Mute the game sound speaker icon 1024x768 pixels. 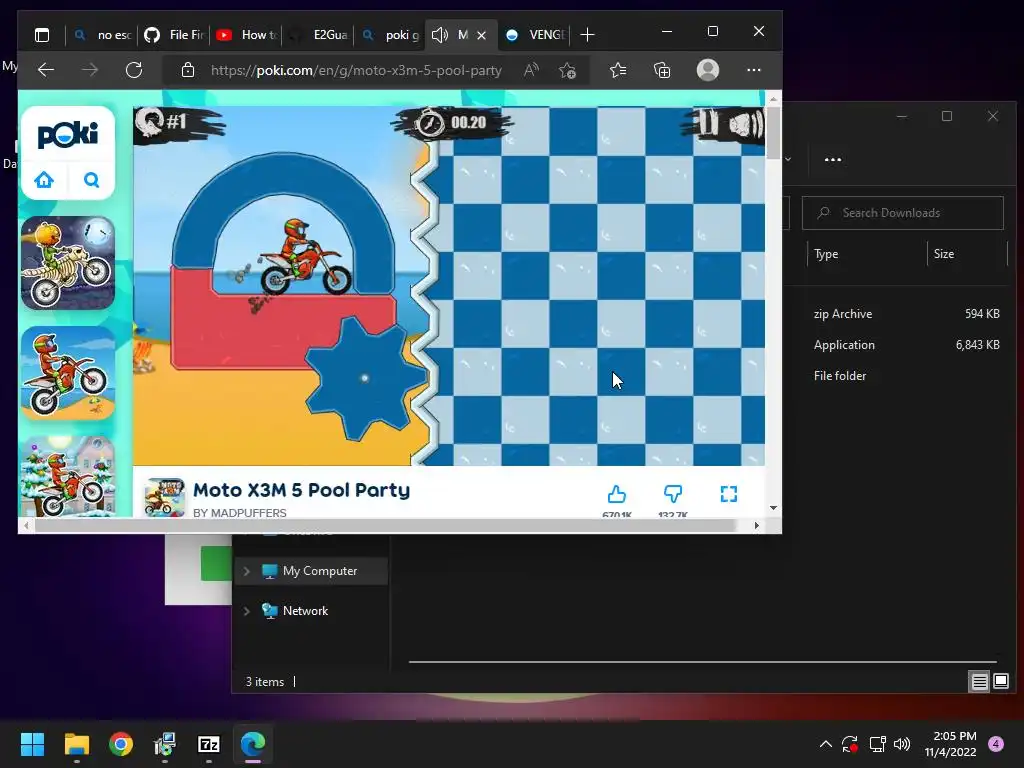tap(745, 123)
